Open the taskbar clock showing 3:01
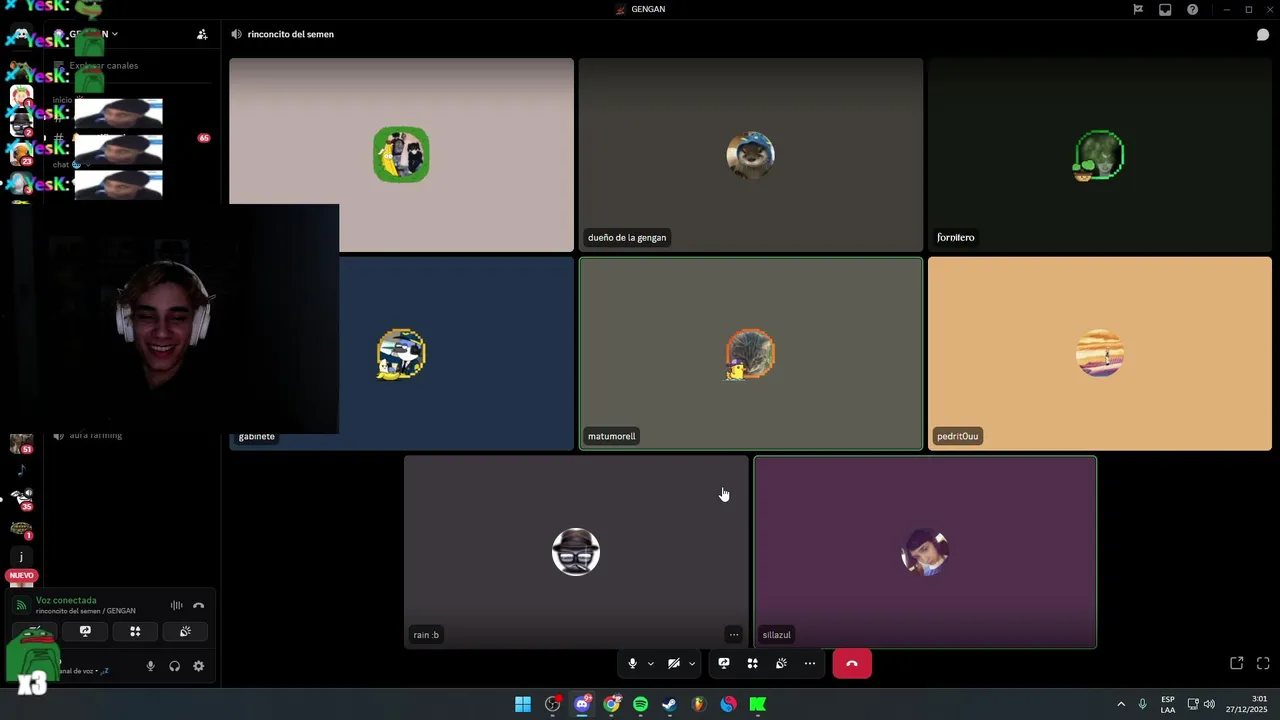Image resolution: width=1280 pixels, height=720 pixels. [x=1247, y=704]
